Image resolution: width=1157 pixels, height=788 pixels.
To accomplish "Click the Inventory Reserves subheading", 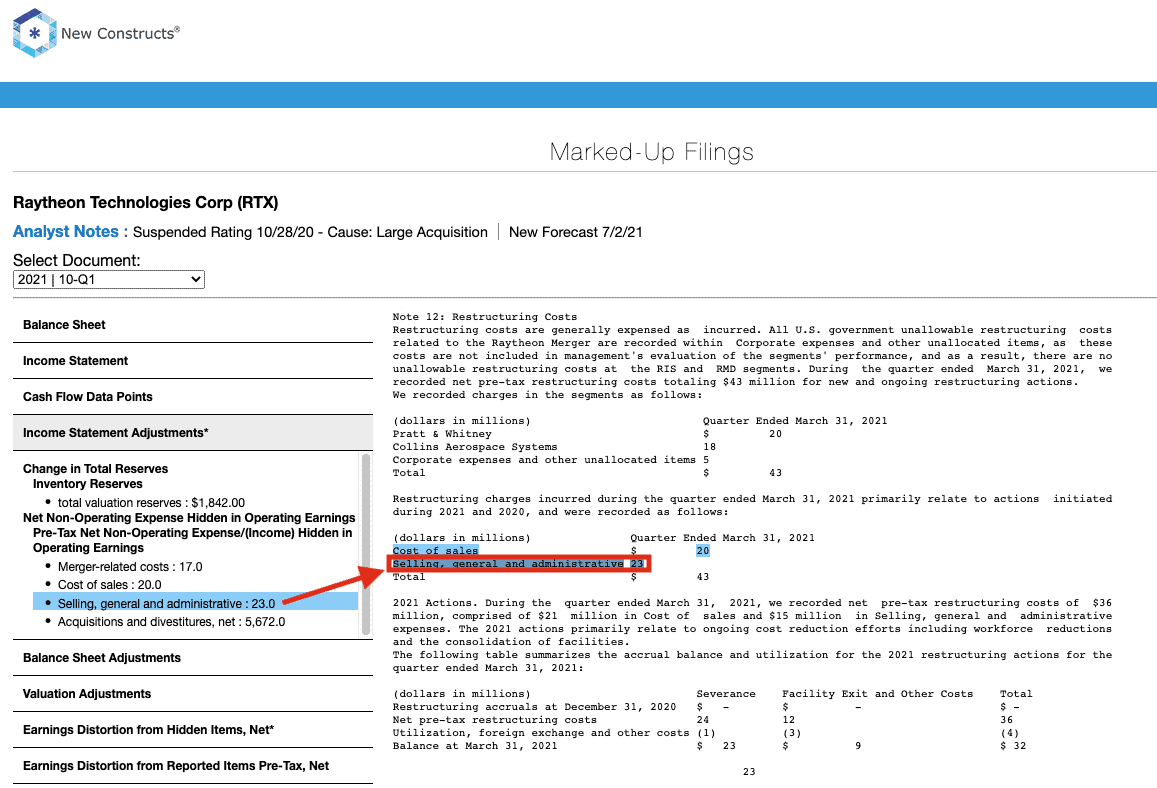I will 88,484.
